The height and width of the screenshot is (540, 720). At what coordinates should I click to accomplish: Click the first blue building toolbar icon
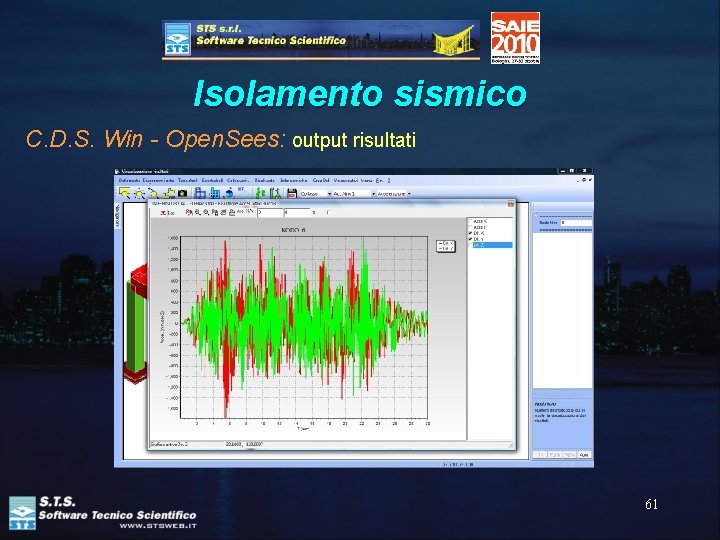click(x=200, y=193)
